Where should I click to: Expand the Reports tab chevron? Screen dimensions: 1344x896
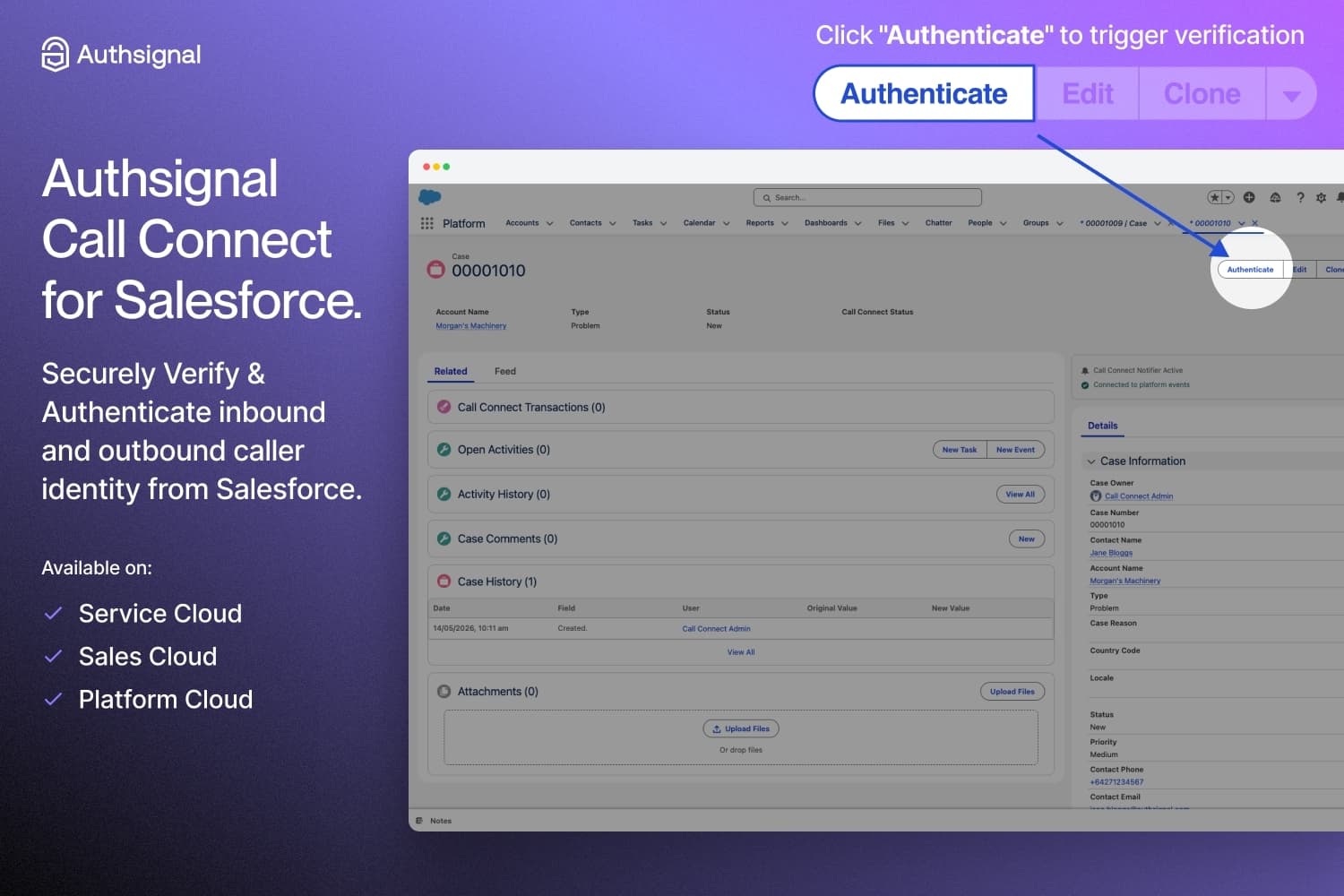point(785,223)
